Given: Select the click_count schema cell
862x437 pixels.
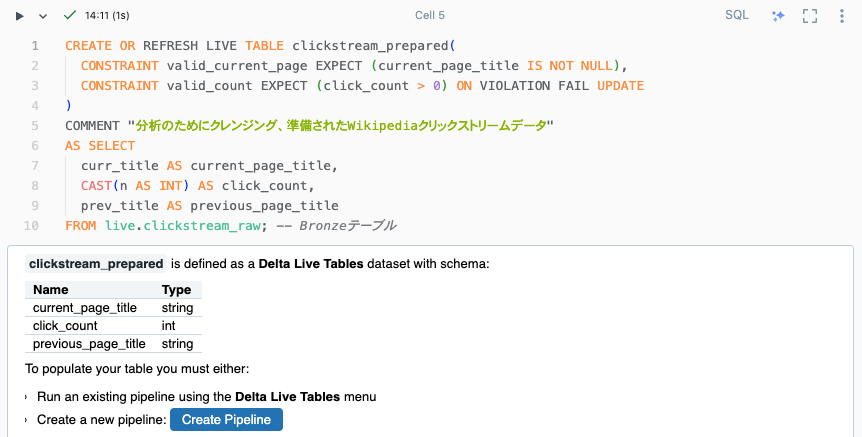Looking at the screenshot, I should [x=65, y=326].
